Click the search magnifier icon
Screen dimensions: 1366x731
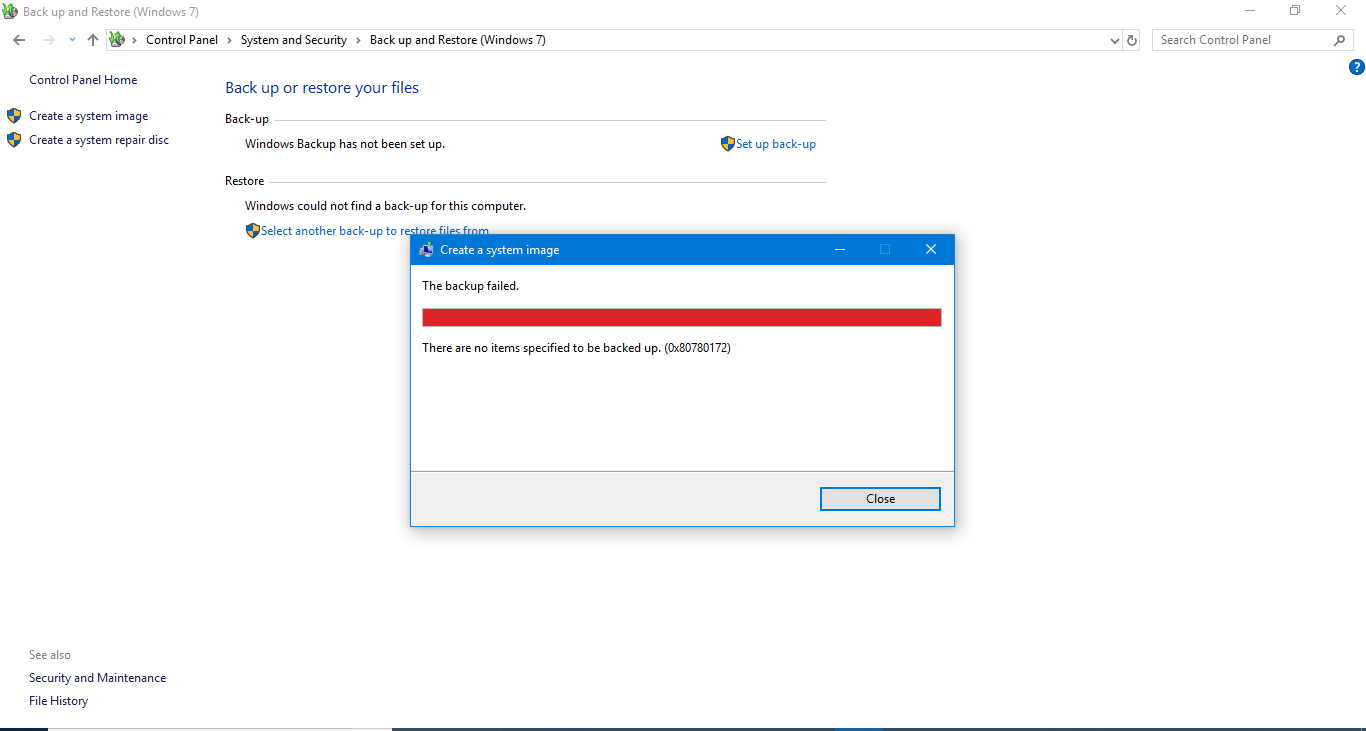pyautogui.click(x=1340, y=40)
